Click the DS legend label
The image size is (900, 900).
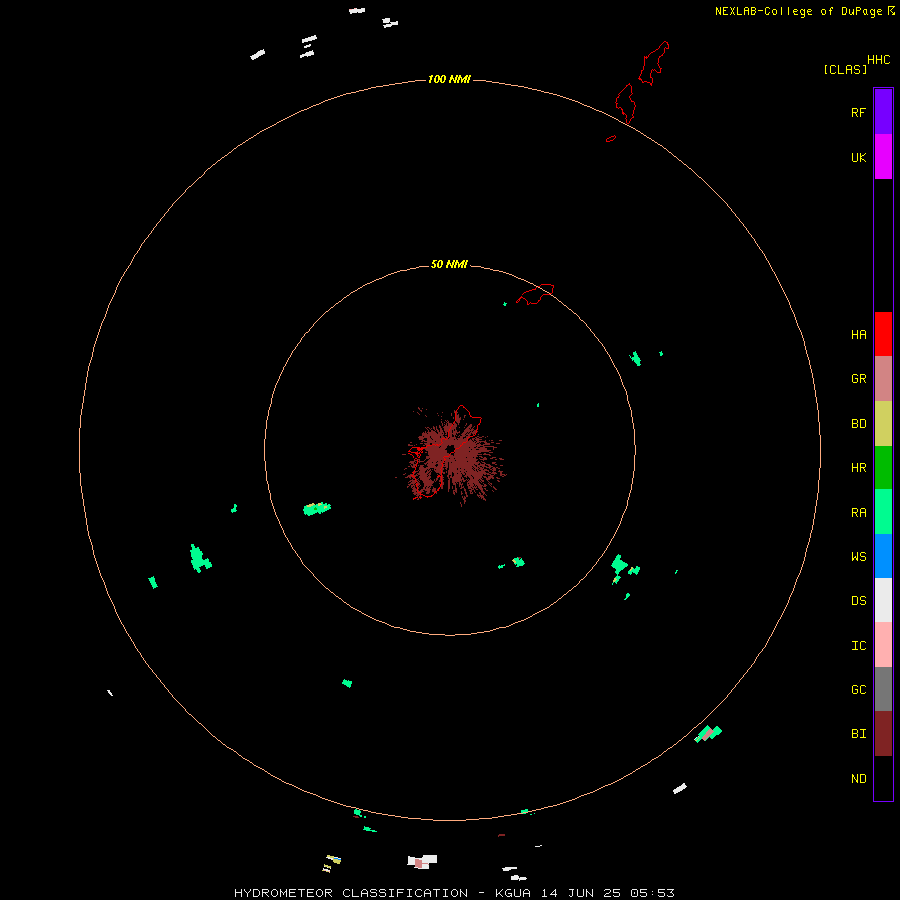858,601
